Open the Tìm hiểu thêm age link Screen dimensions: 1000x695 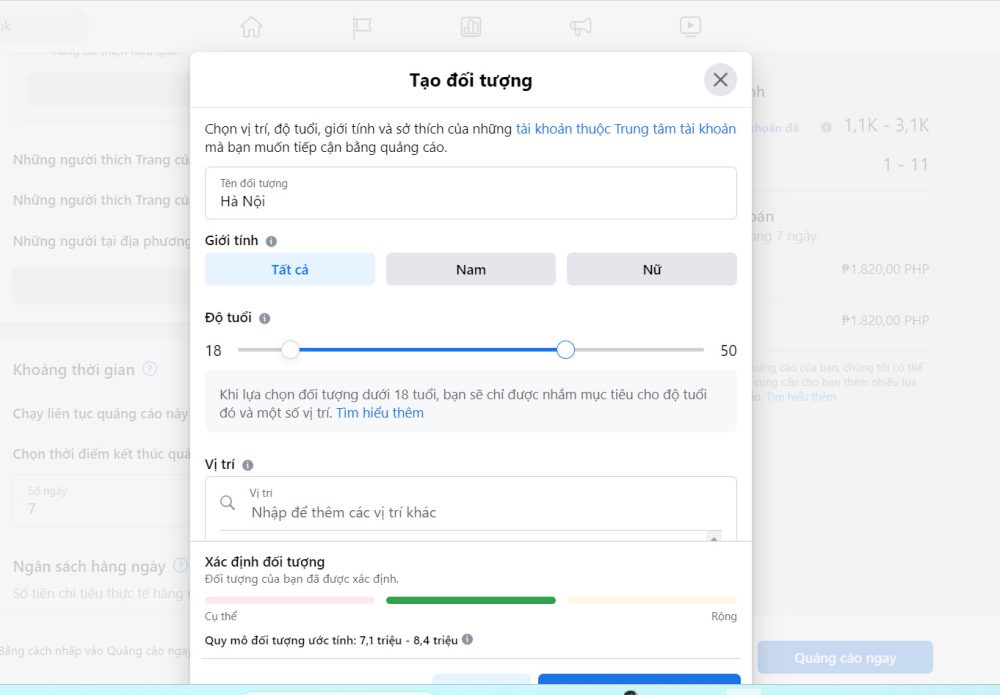[380, 413]
